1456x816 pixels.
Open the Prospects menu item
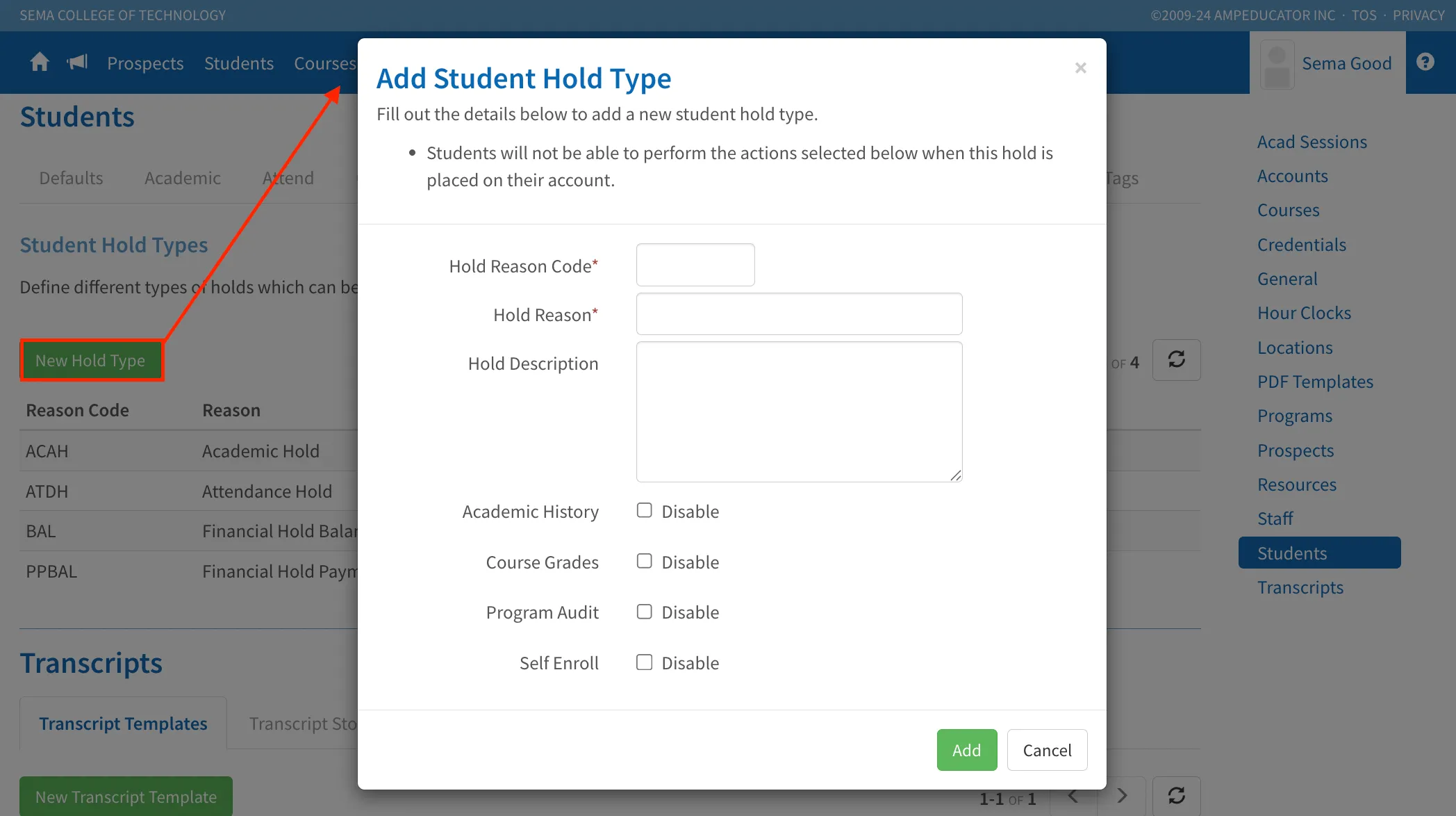click(x=145, y=63)
